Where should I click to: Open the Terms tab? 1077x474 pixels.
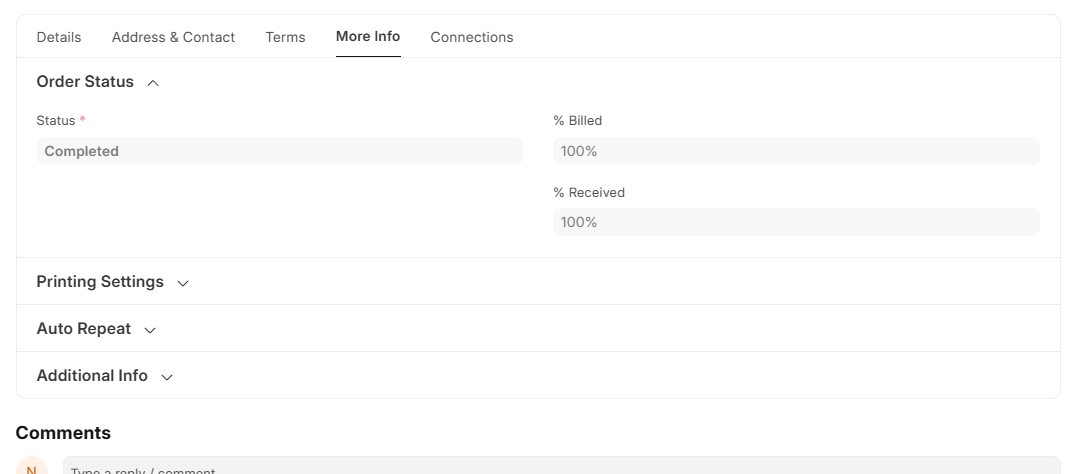[x=285, y=37]
